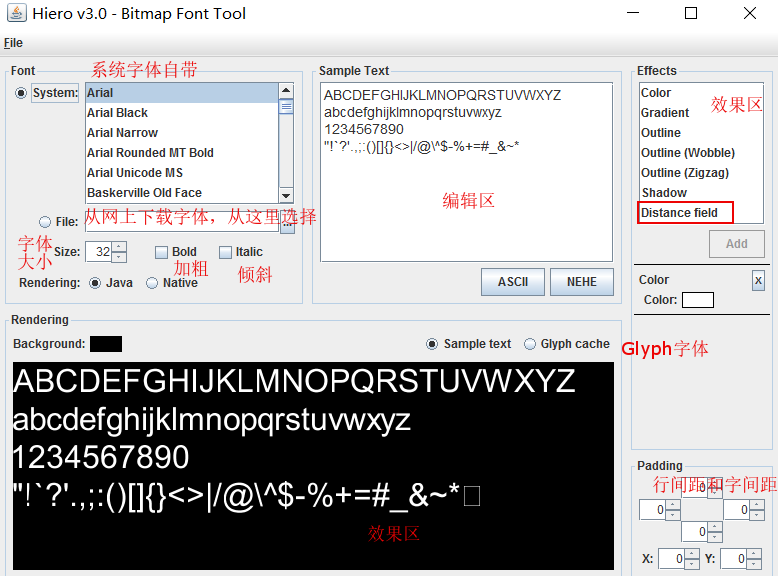Select Java rendering radio button
778x576 pixels.
(x=95, y=283)
